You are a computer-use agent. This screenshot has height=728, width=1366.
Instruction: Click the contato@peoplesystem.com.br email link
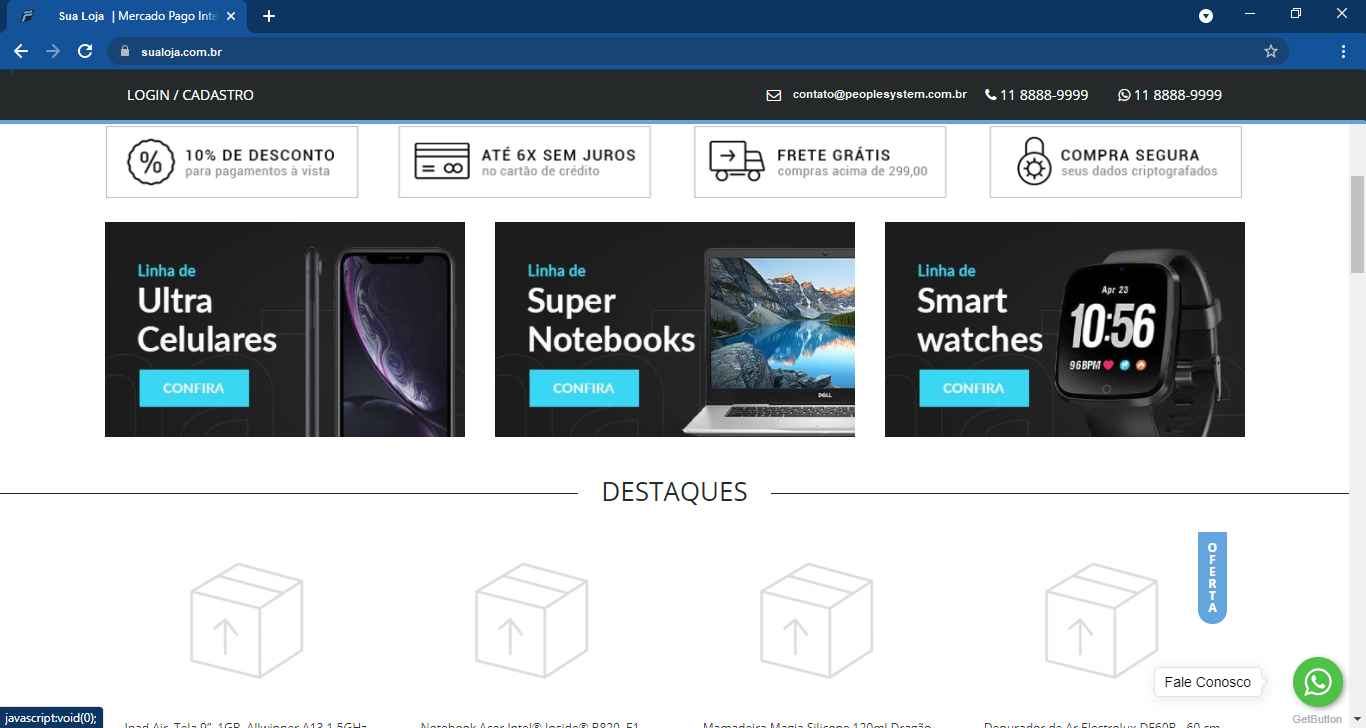pyautogui.click(x=879, y=95)
